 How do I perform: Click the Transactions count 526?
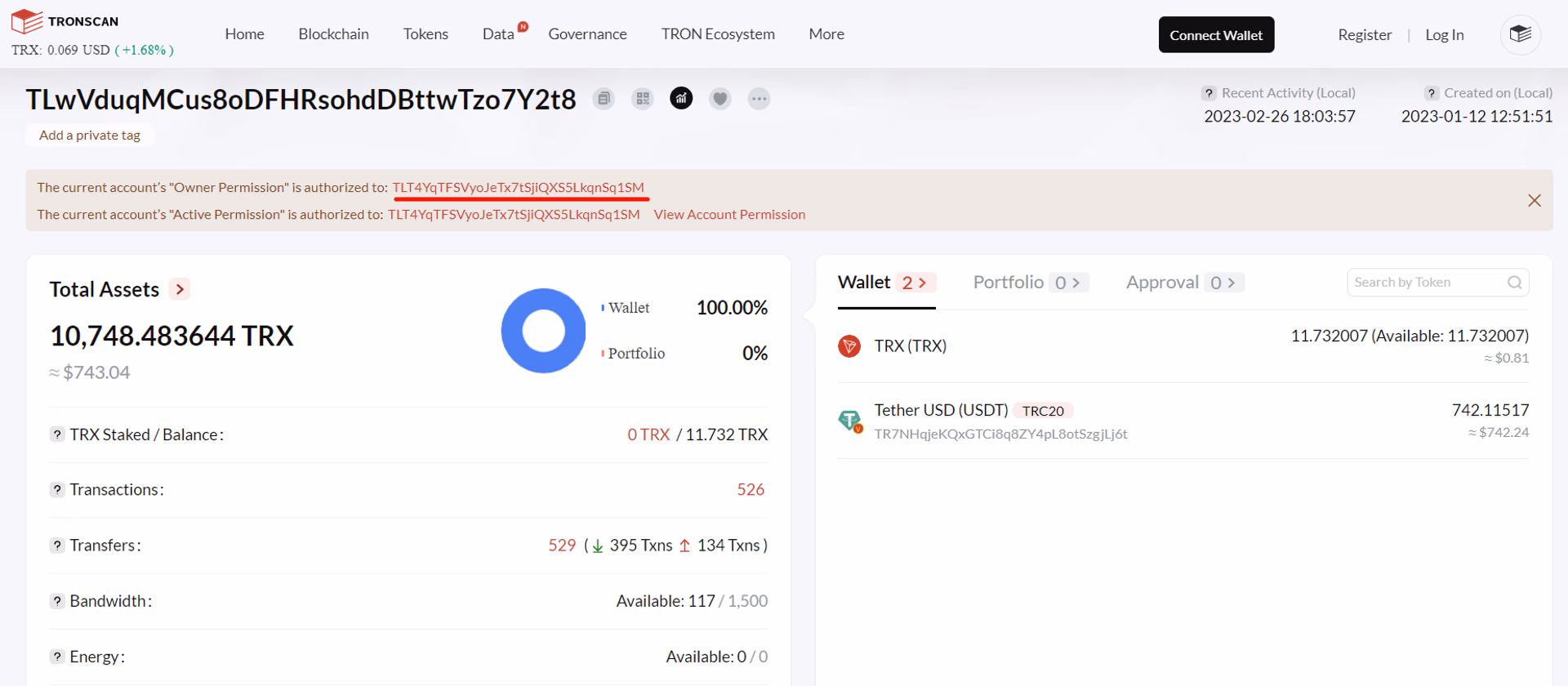(x=751, y=490)
